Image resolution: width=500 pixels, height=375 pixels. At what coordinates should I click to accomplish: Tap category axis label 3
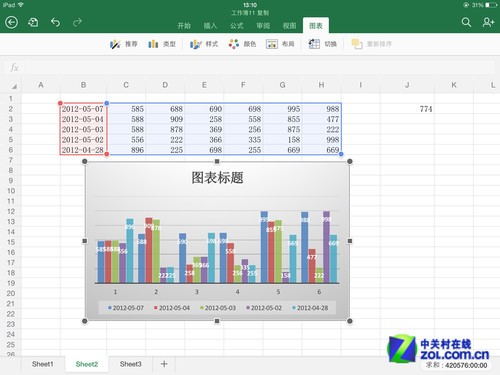(197, 292)
